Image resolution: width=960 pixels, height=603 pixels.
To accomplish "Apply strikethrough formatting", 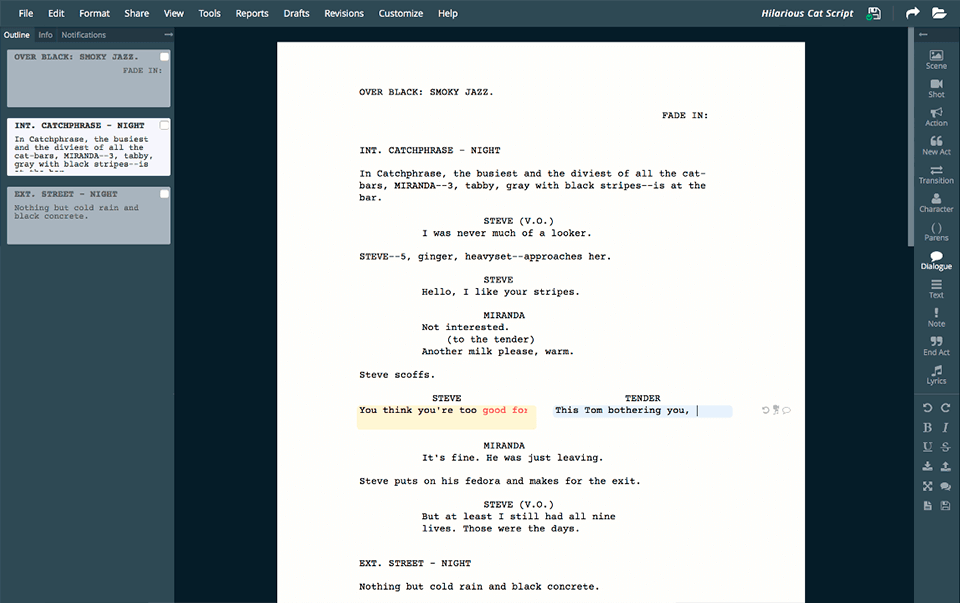I will pos(945,447).
